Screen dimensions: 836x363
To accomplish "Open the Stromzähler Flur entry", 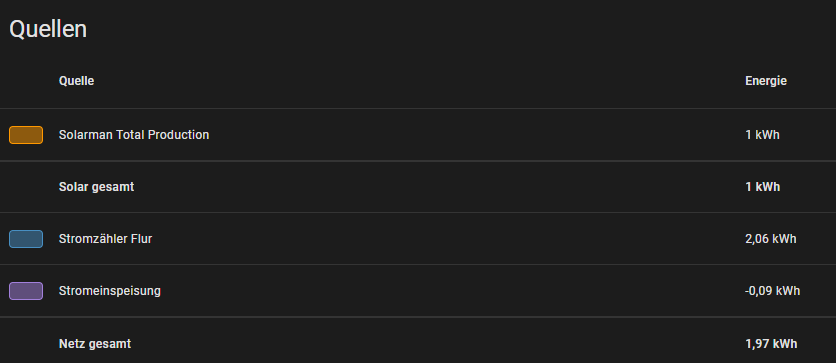I will pos(105,239).
